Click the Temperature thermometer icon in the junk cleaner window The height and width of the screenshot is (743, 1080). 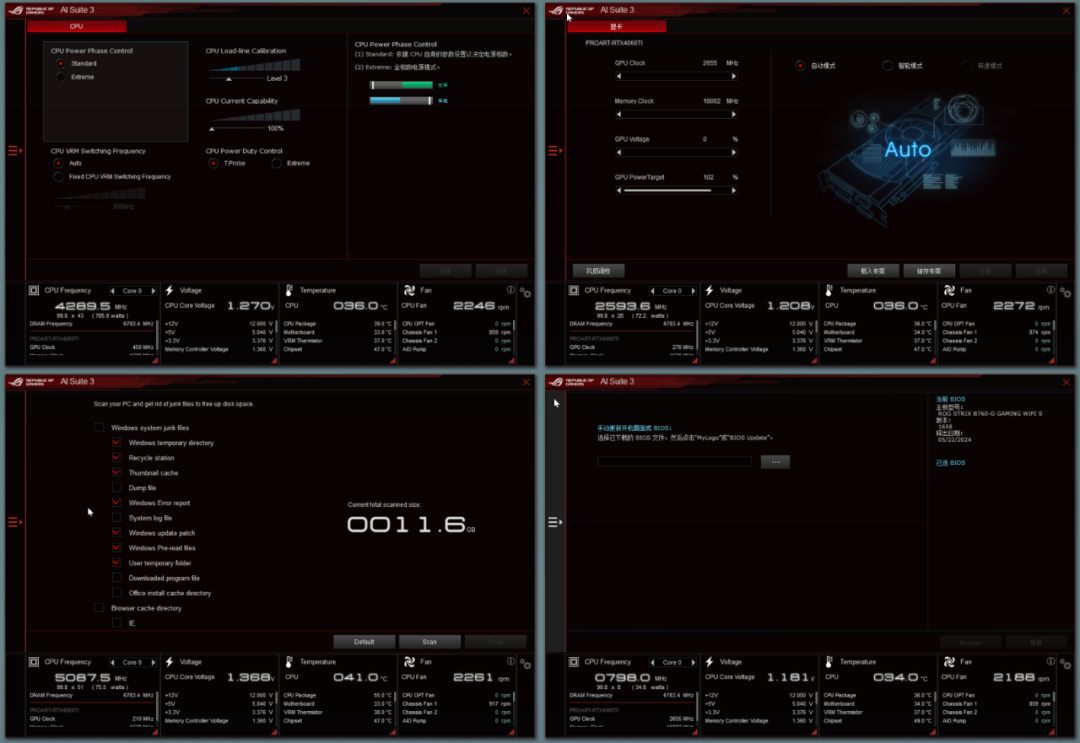click(x=289, y=662)
